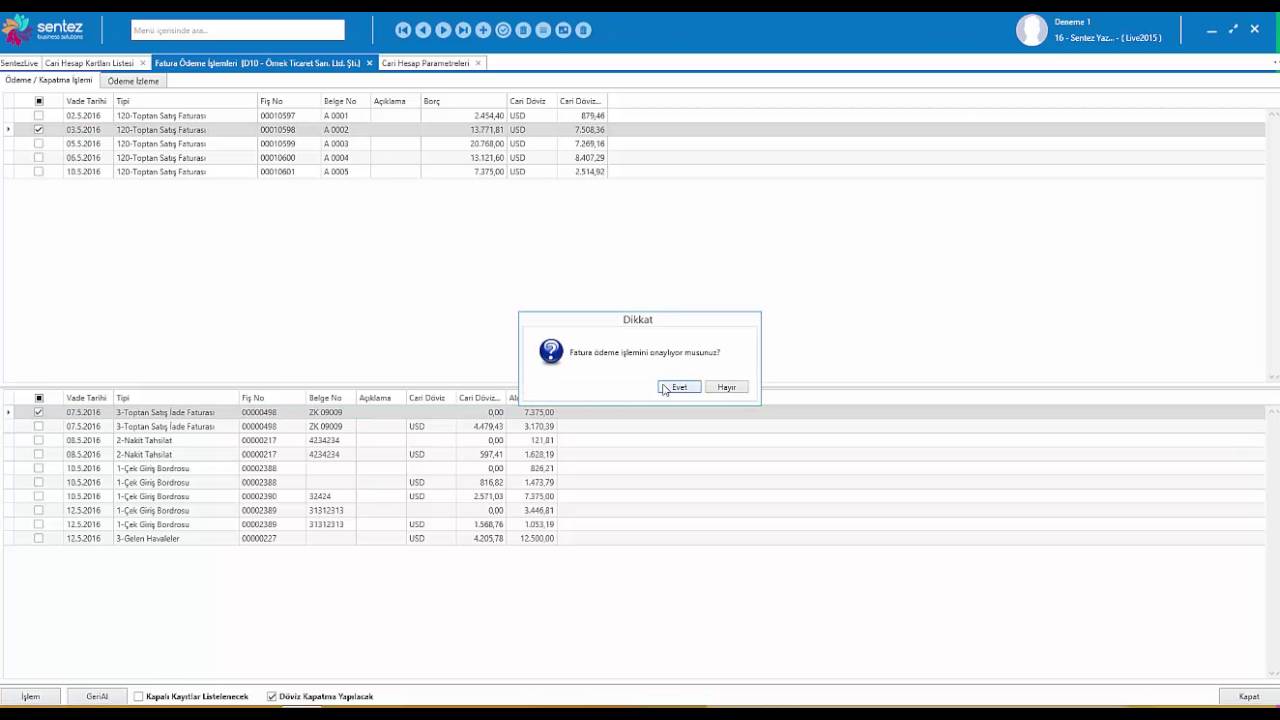Click the Kapat button
This screenshot has height=720, width=1280.
pyautogui.click(x=1249, y=696)
